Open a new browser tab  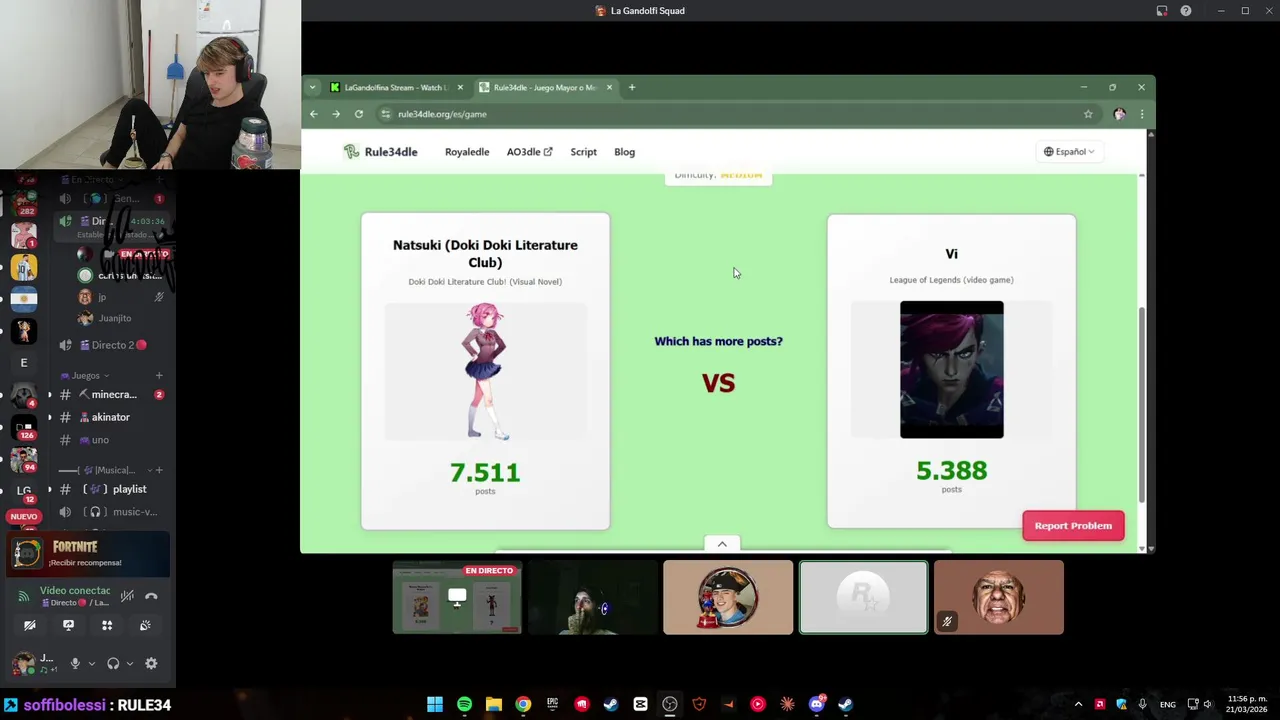(x=631, y=87)
